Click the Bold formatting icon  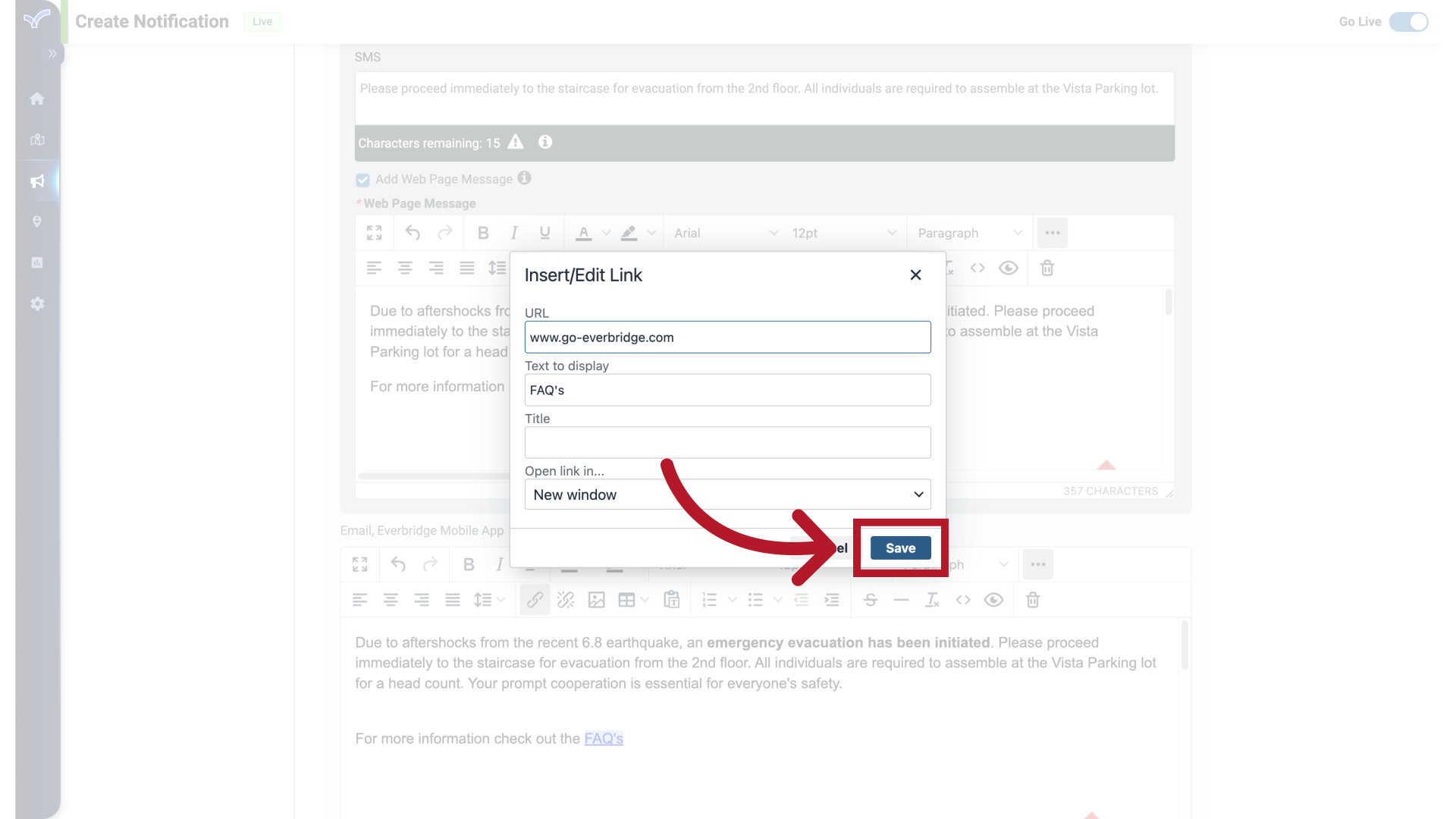click(484, 231)
